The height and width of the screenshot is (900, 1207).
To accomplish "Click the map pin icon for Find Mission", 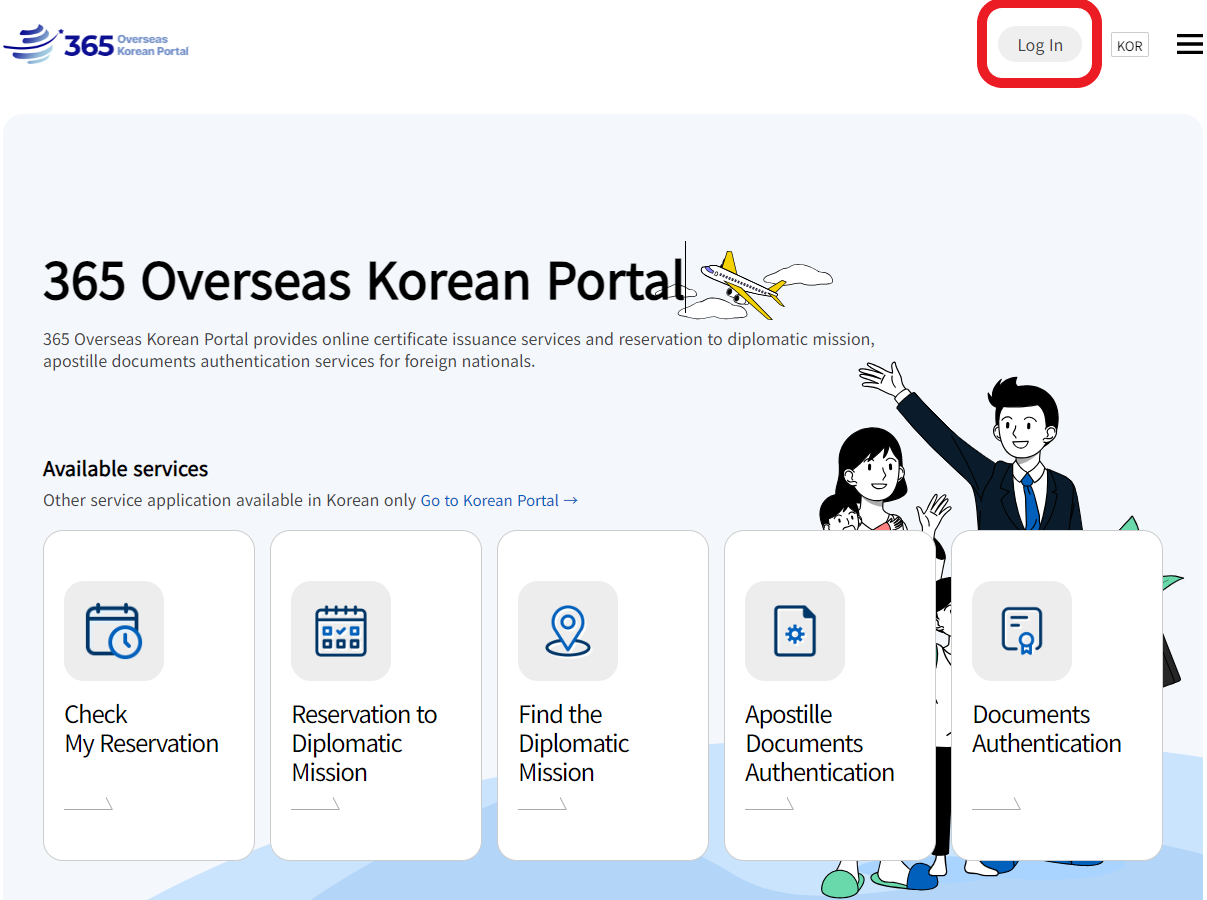I will pos(568,631).
